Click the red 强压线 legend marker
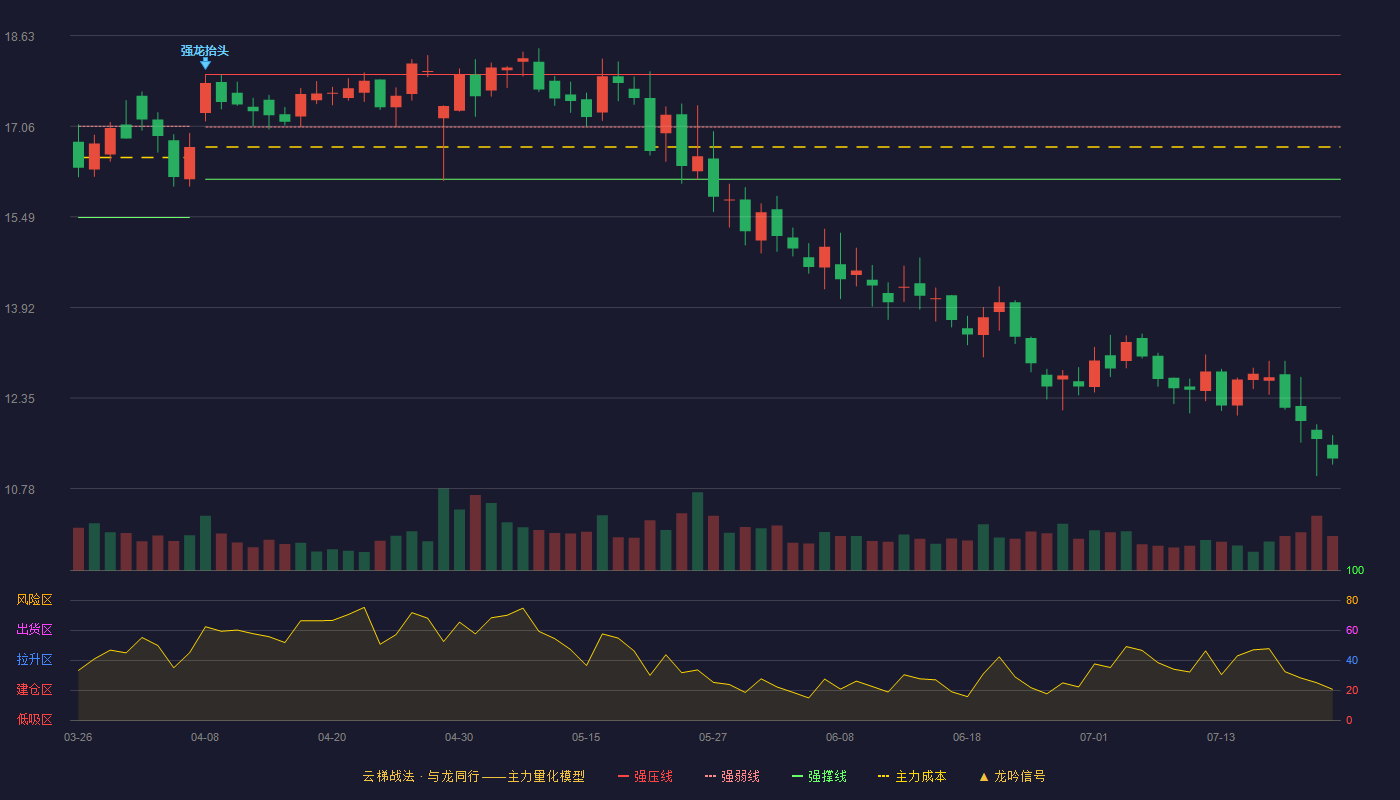This screenshot has width=1400, height=800. (x=624, y=776)
